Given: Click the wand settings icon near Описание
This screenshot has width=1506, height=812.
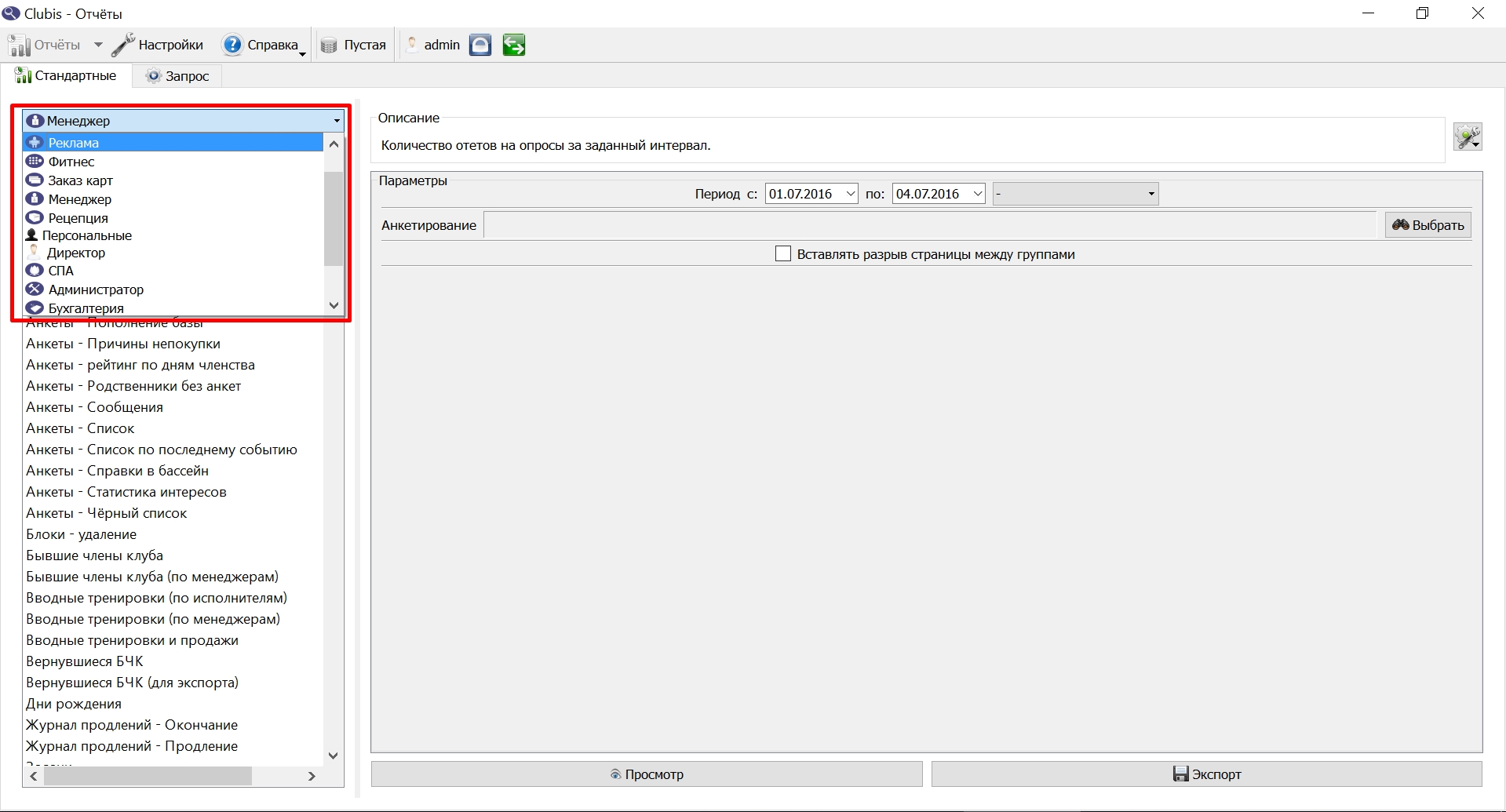Looking at the screenshot, I should pyautogui.click(x=1468, y=137).
